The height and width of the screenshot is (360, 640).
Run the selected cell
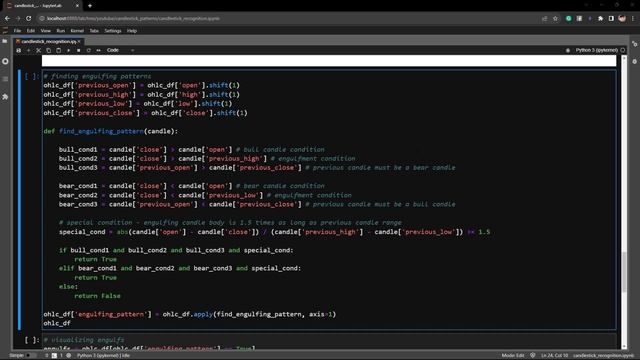(69, 50)
